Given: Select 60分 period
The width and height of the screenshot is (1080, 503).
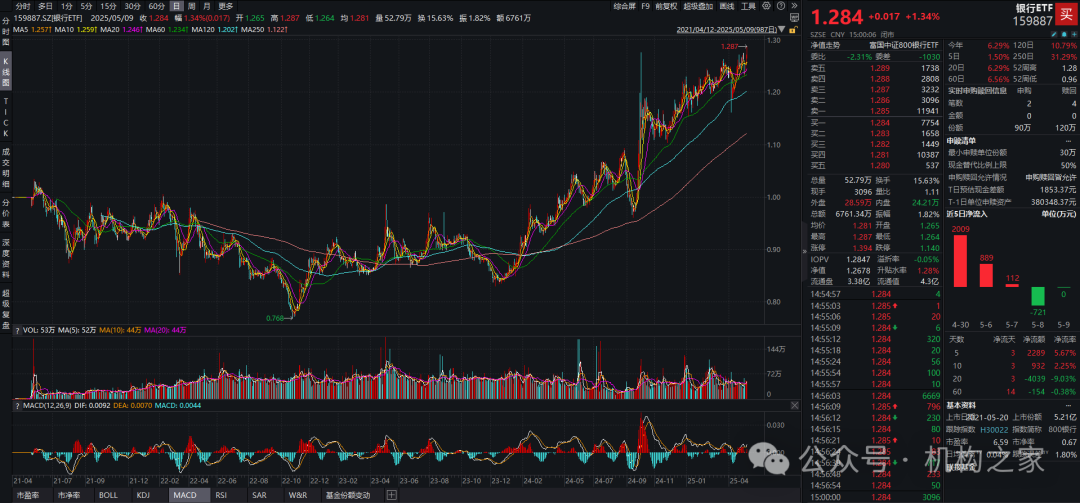Looking at the screenshot, I should pos(156,6).
